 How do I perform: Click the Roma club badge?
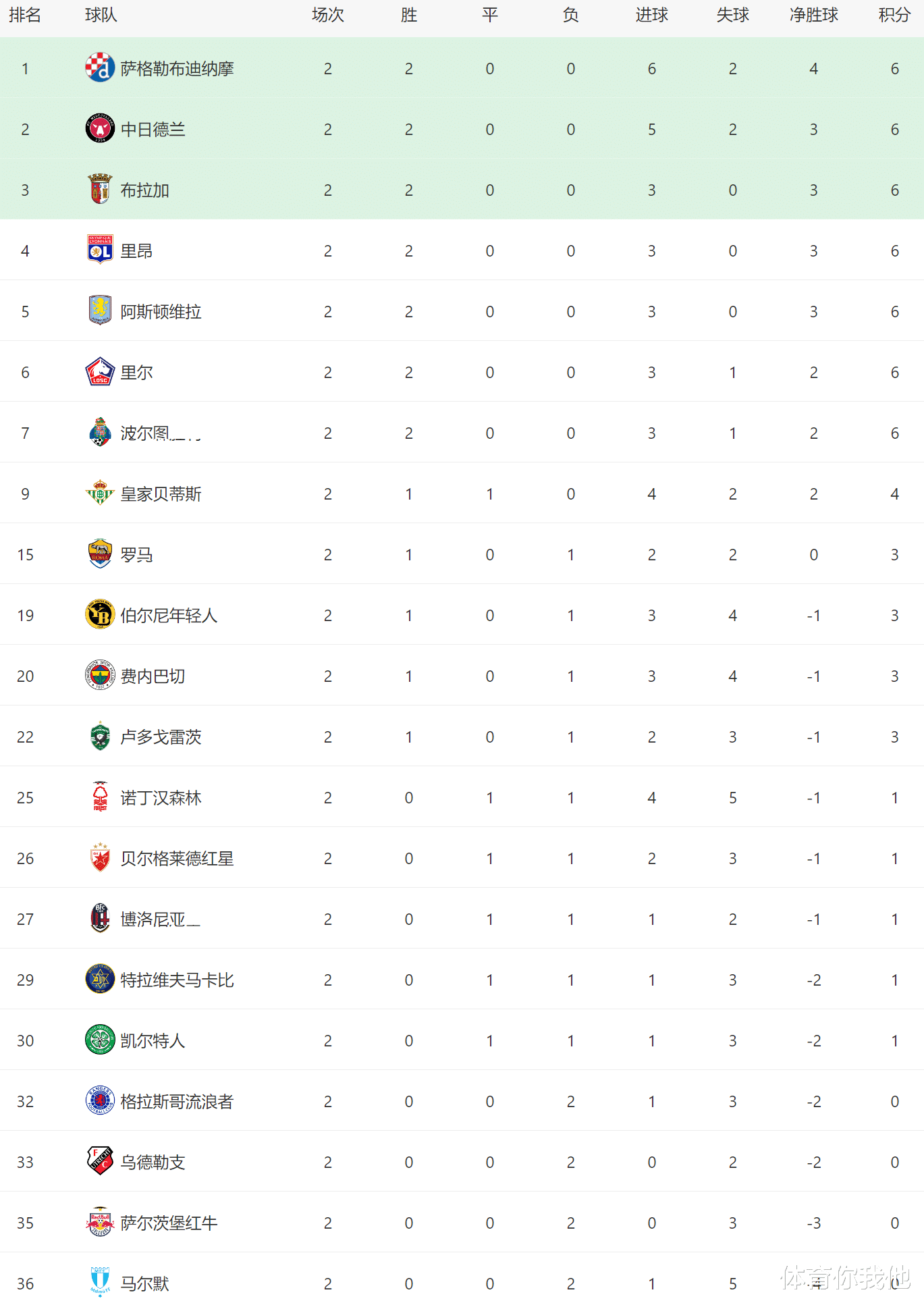(100, 554)
